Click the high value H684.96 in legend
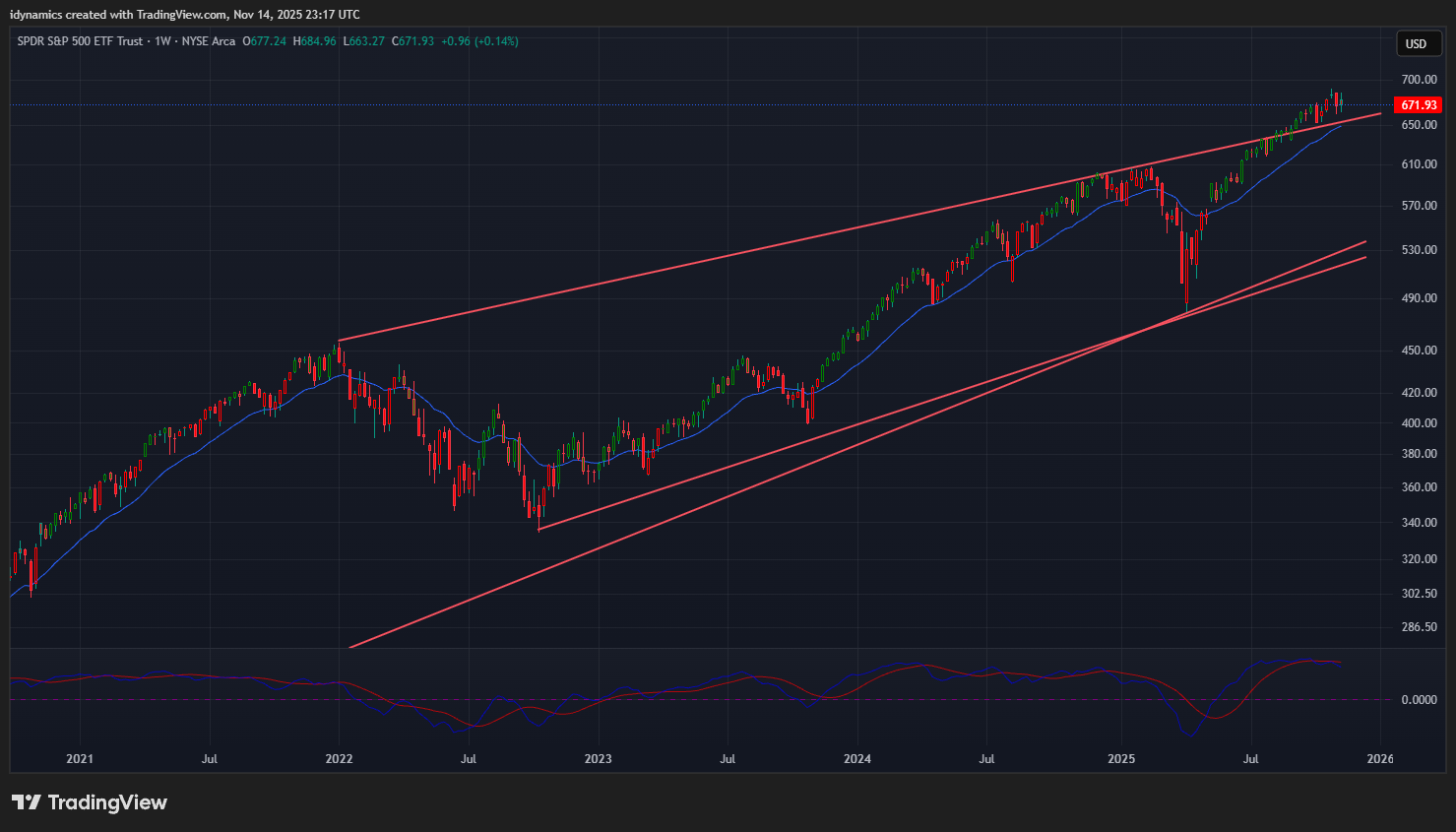 tap(315, 41)
